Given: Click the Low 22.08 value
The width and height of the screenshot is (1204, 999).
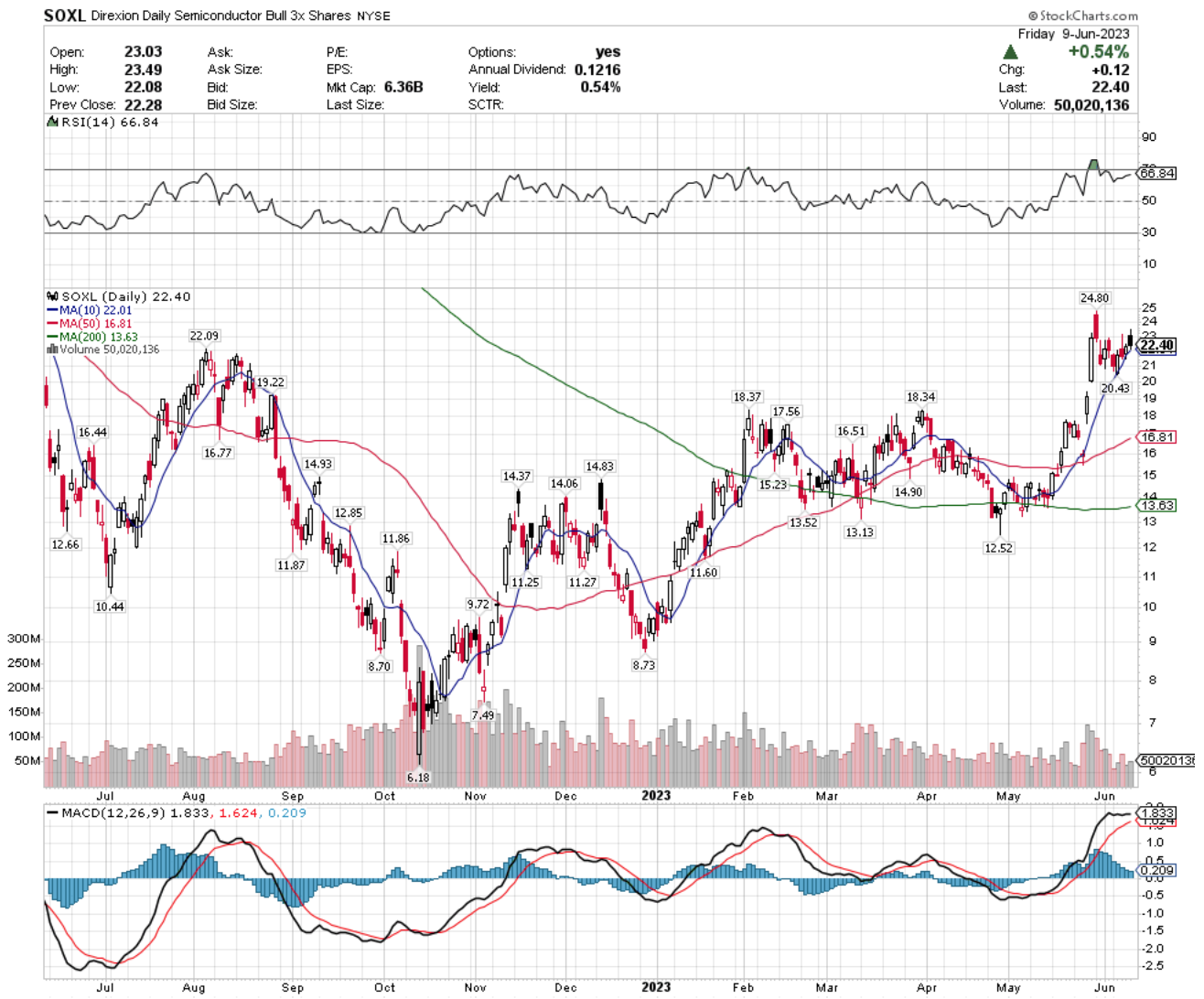Looking at the screenshot, I should (x=143, y=87).
